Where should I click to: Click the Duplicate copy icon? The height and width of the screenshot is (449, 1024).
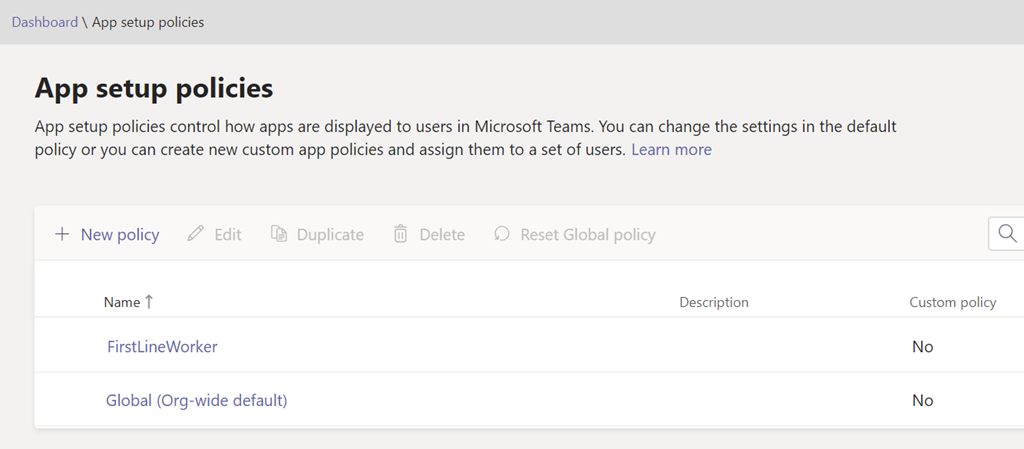[x=279, y=234]
